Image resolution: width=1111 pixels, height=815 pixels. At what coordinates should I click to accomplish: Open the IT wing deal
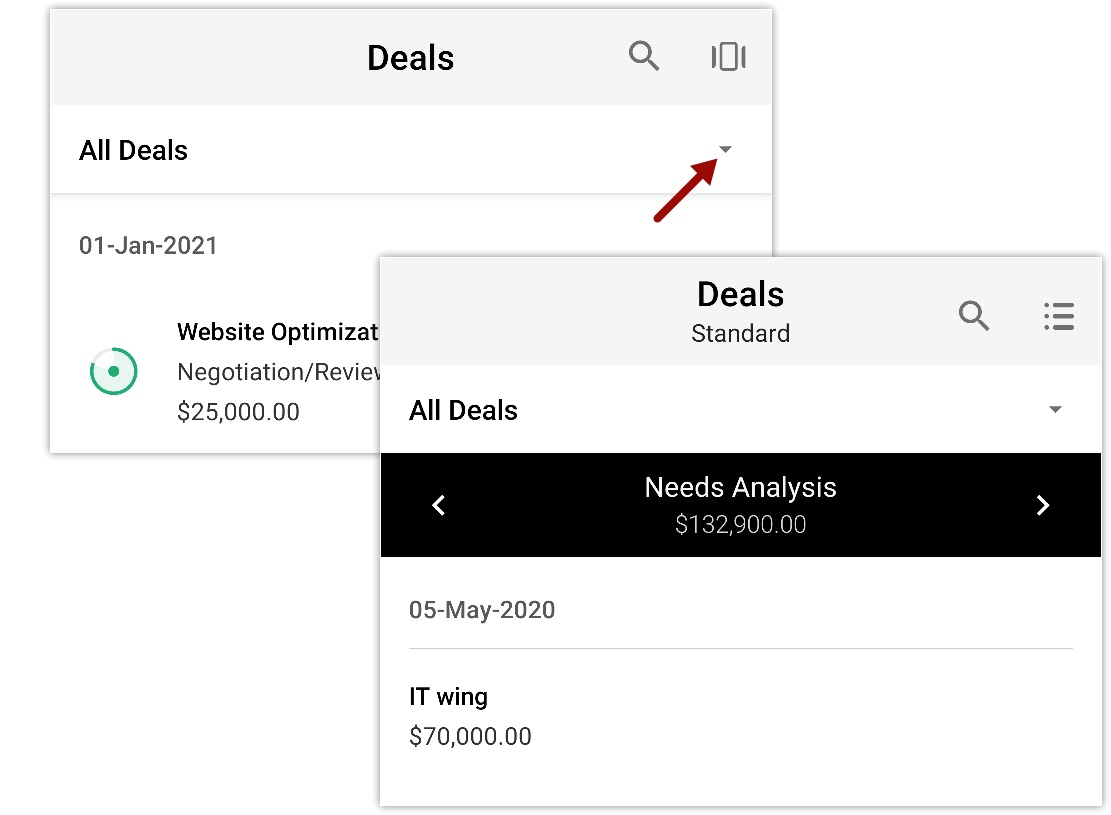(449, 697)
